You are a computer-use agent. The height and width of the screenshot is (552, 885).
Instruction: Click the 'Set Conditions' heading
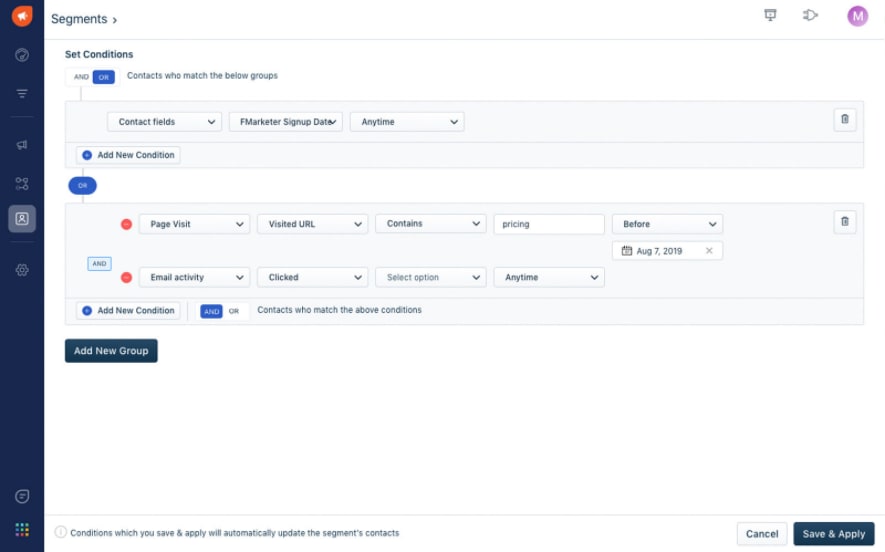(99, 54)
